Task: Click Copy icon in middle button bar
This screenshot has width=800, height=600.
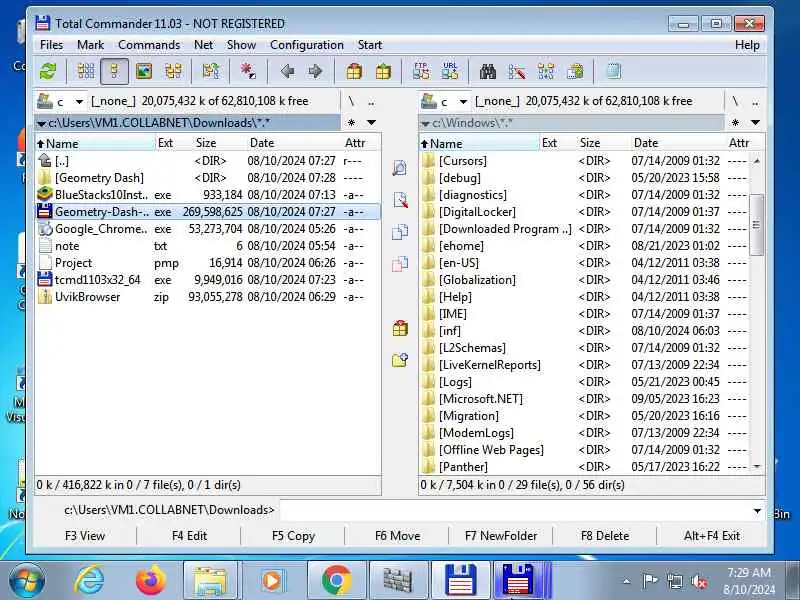Action: point(400,232)
